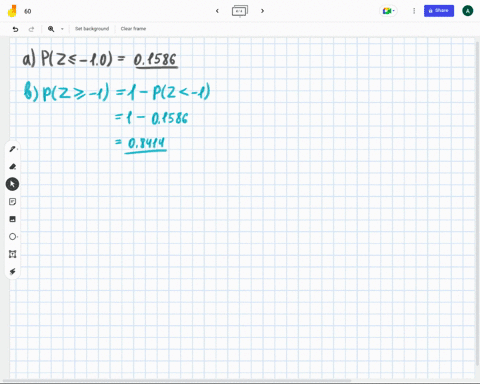
Task: Expand the zoom dropdown arrow
Action: point(62,29)
